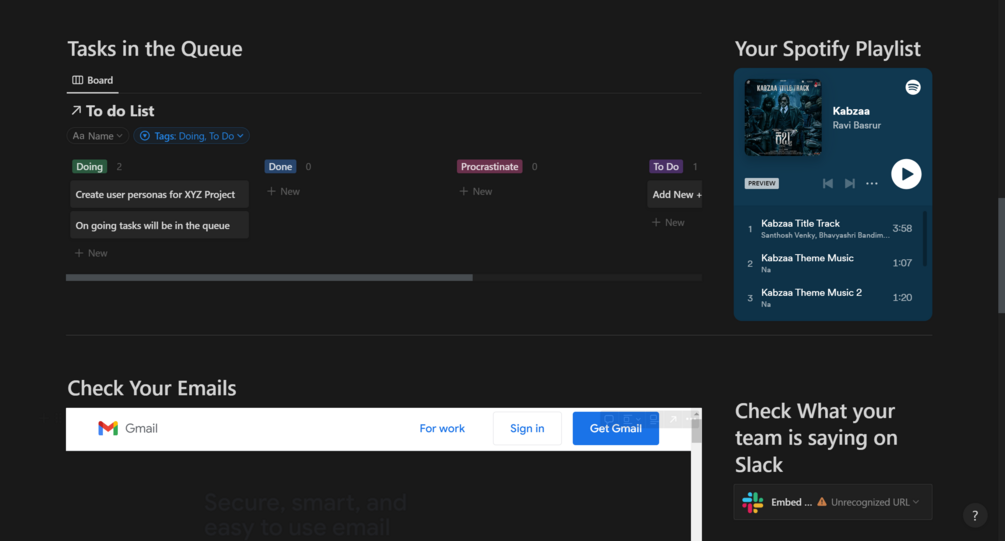This screenshot has width=1005, height=541.
Task: Click the Kabzaa album cover thumbnail
Action: (x=783, y=117)
